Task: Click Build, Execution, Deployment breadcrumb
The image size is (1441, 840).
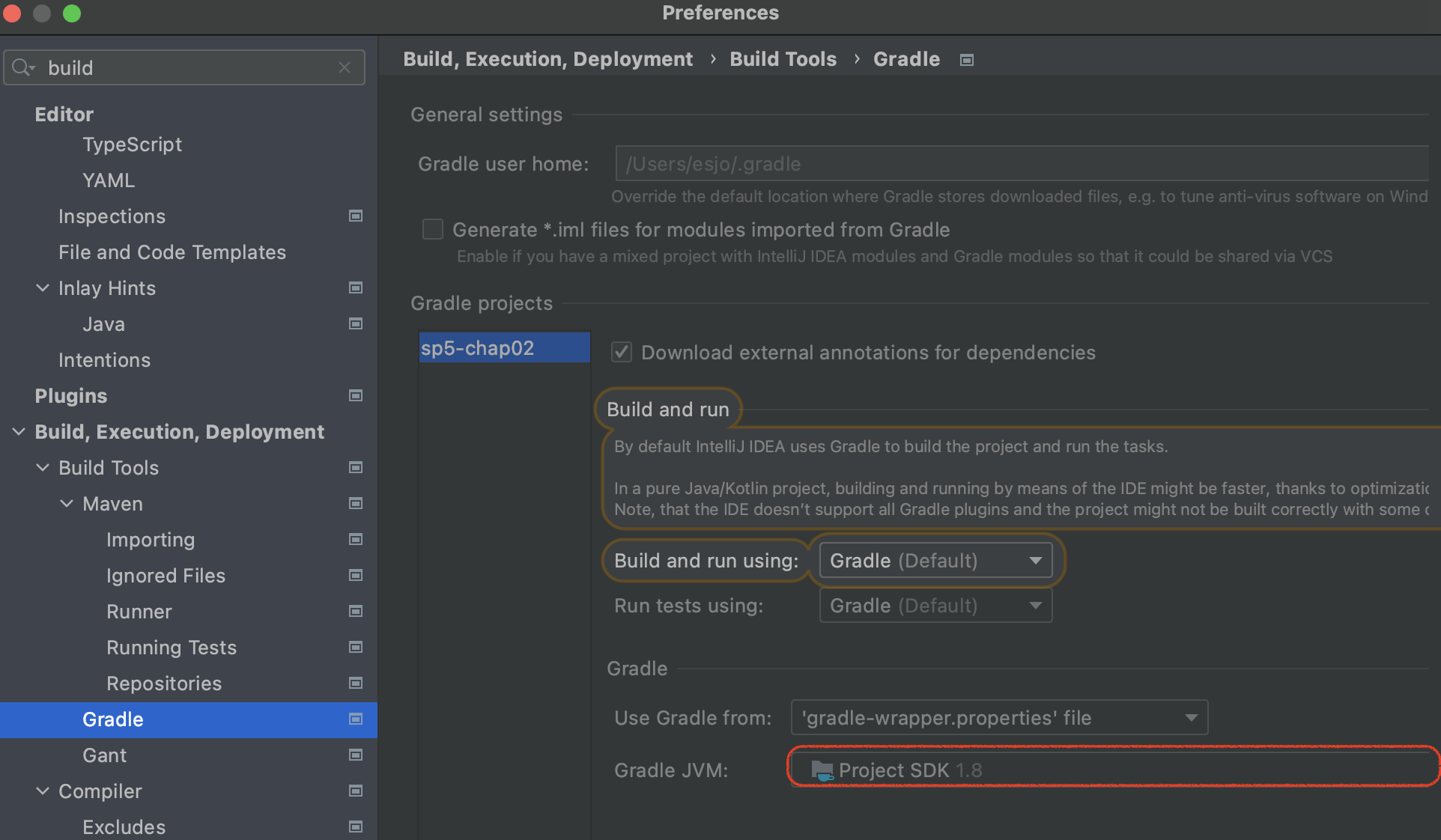Action: 547,58
